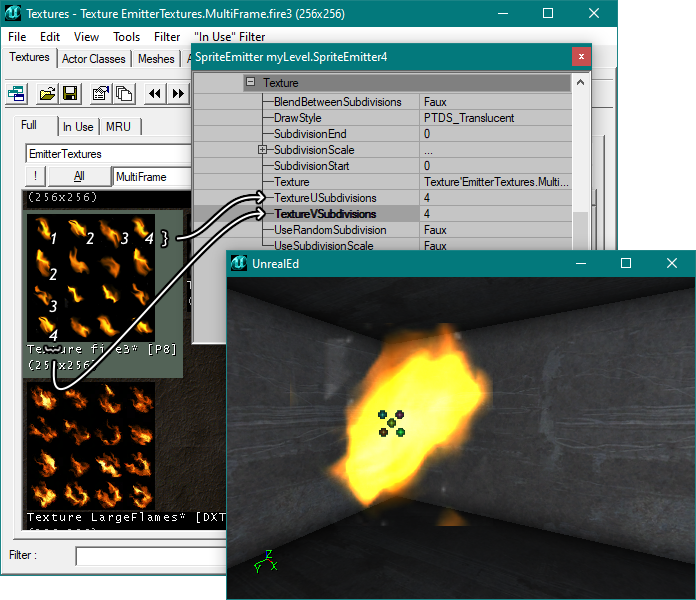Go to previous group with rewind arrows
This screenshot has width=696, height=600.
coord(154,94)
